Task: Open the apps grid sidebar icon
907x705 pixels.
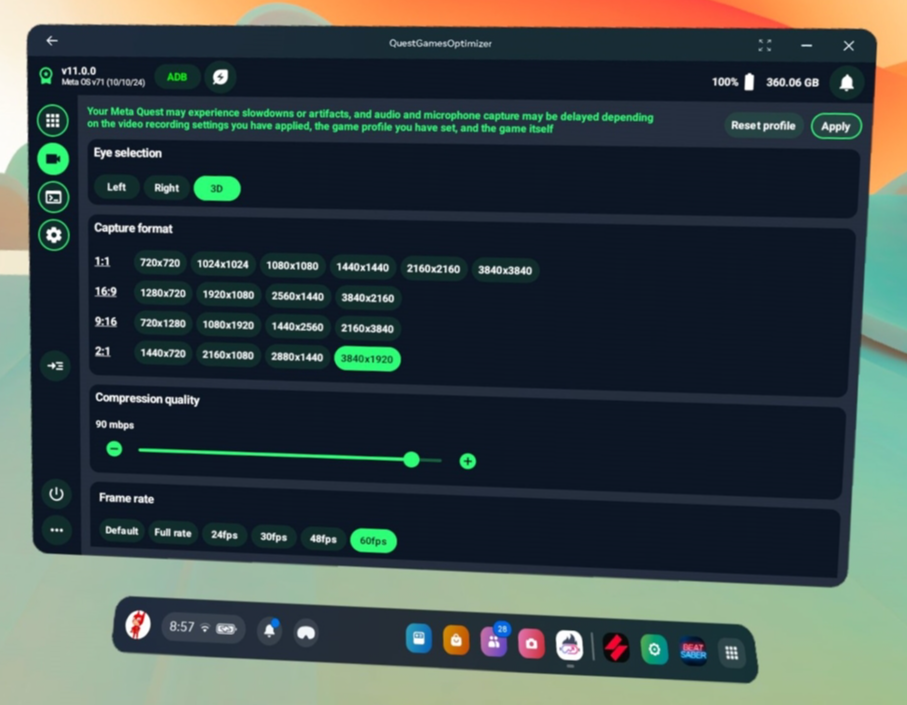Action: click(x=53, y=120)
